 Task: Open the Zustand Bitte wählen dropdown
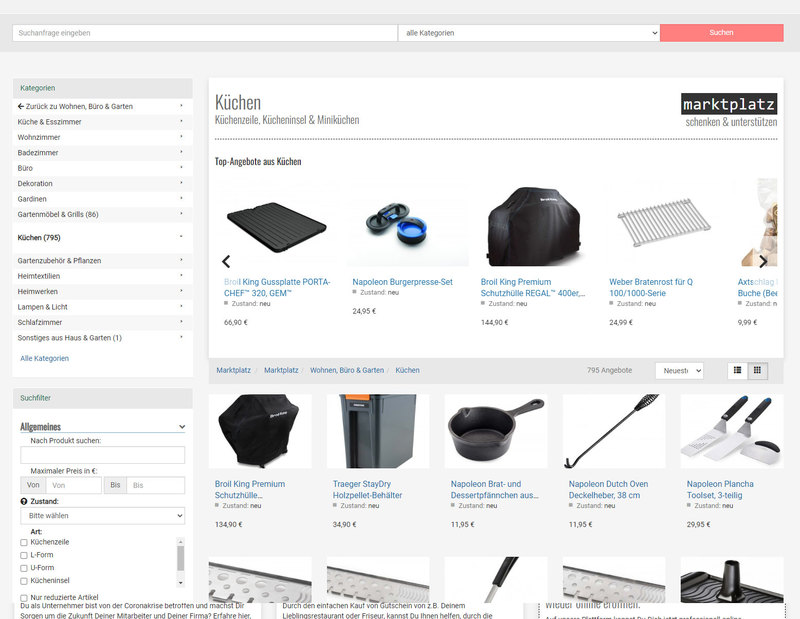[x=103, y=516]
